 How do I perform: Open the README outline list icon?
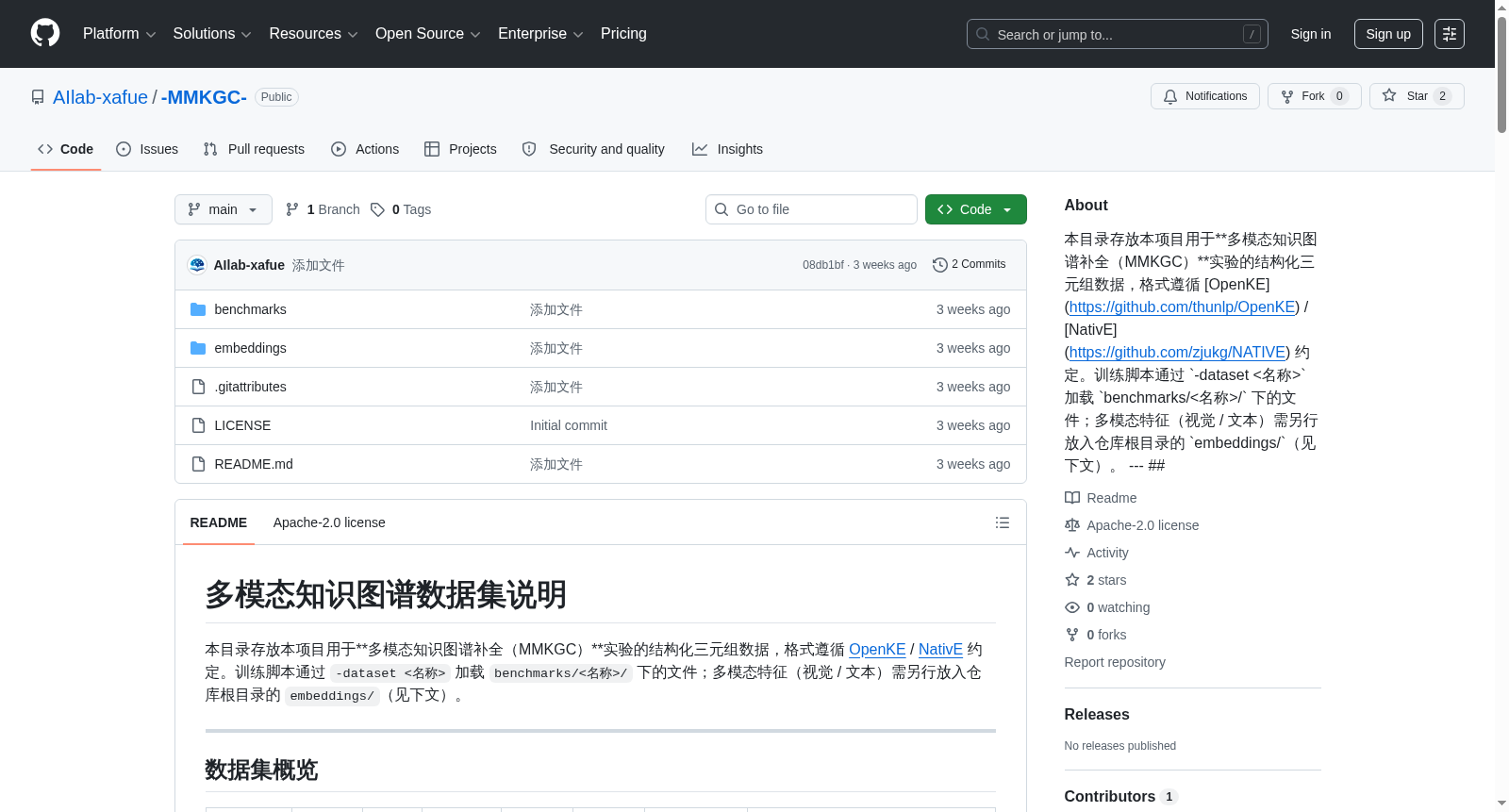pos(1003,522)
